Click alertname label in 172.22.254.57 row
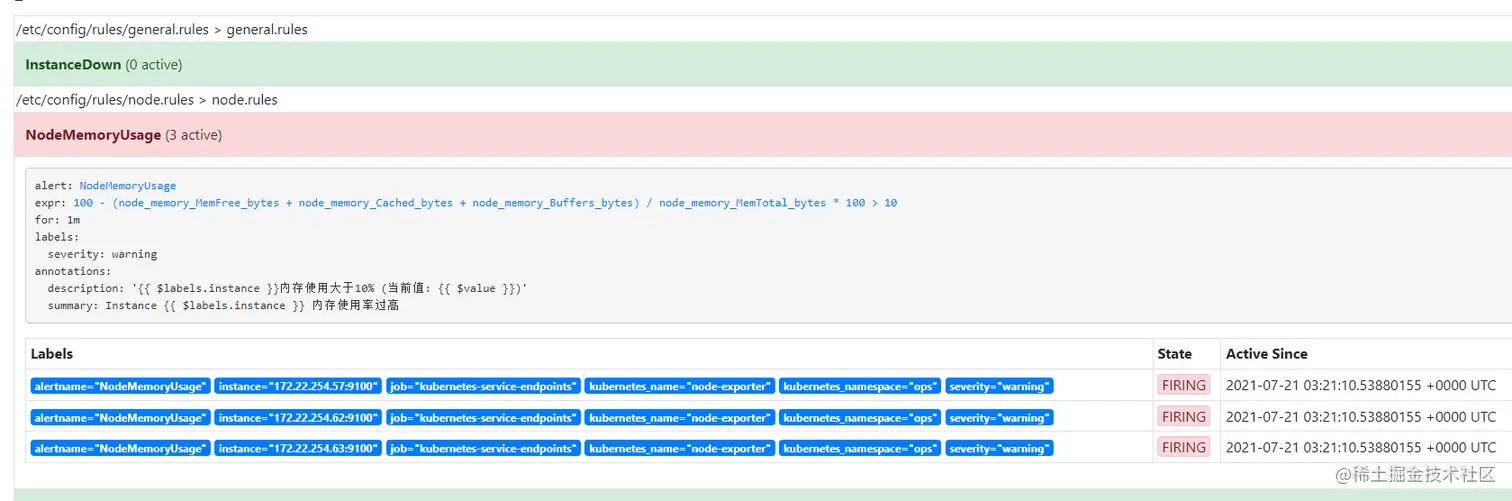The width and height of the screenshot is (1512, 501). click(120, 386)
